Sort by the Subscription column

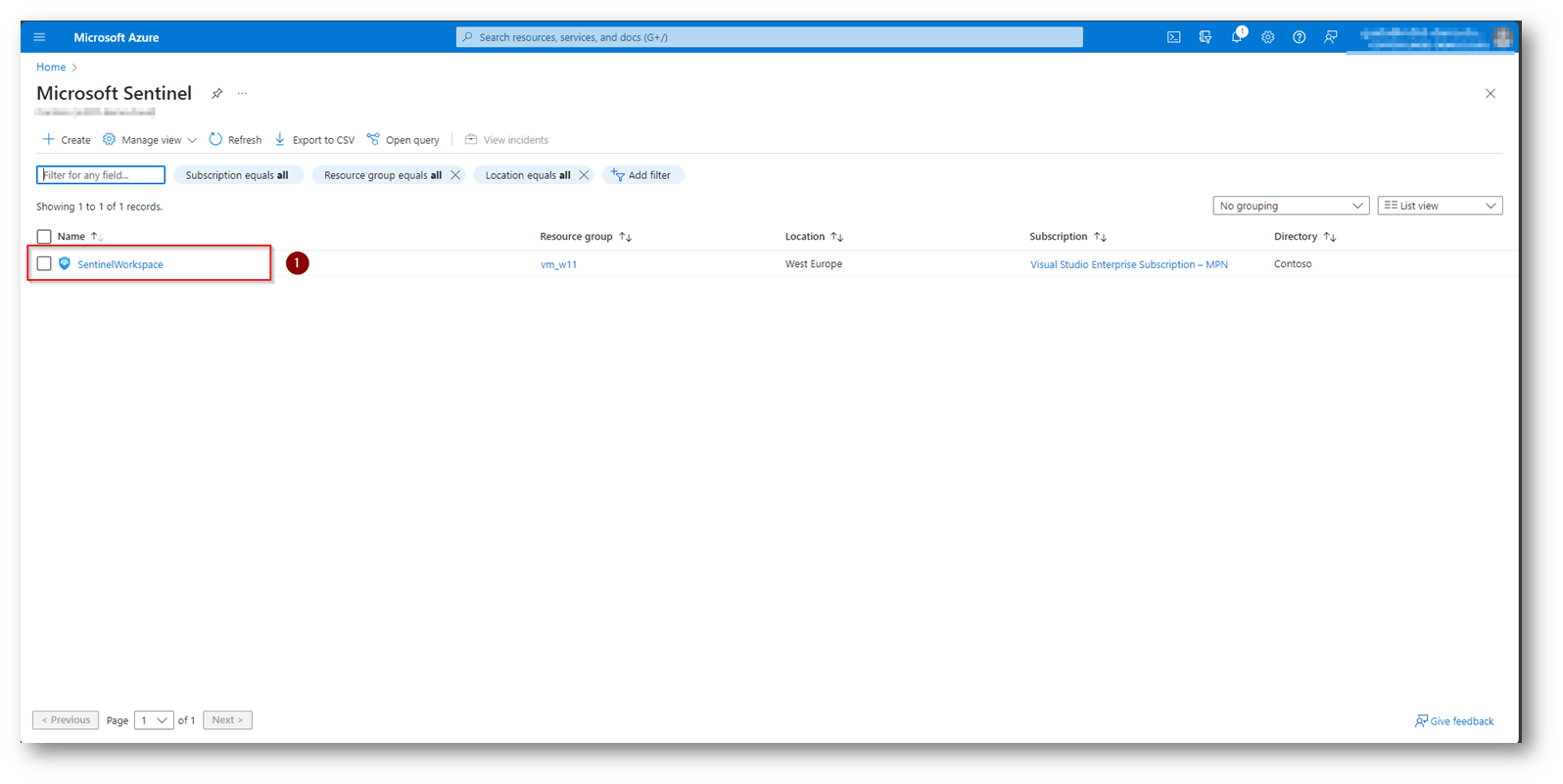1067,237
